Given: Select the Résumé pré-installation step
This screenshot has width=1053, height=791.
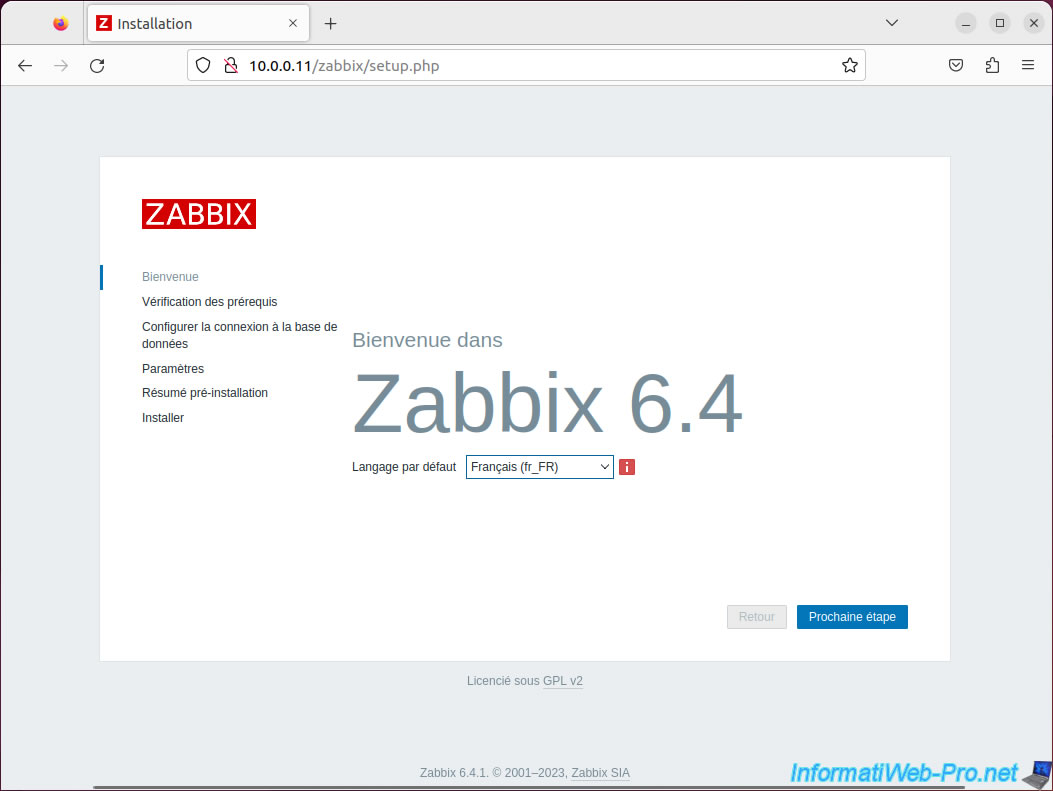Looking at the screenshot, I should 205,393.
